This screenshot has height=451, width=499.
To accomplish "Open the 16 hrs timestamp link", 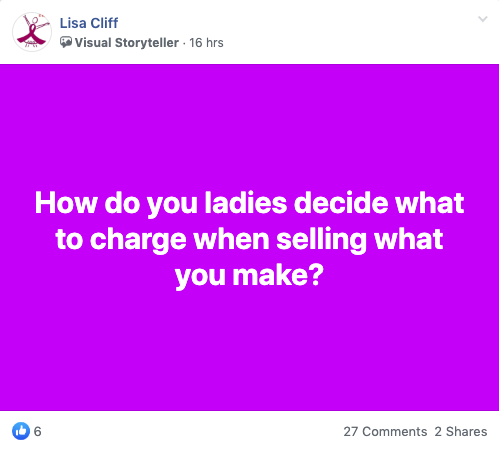I will (x=206, y=43).
